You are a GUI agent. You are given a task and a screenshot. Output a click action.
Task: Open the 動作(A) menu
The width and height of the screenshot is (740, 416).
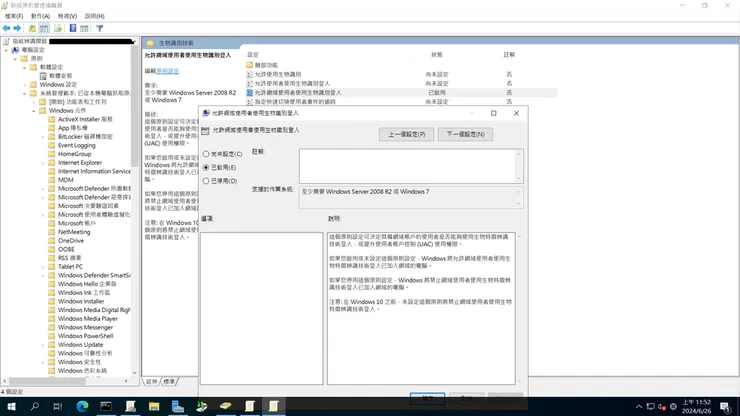coord(40,16)
